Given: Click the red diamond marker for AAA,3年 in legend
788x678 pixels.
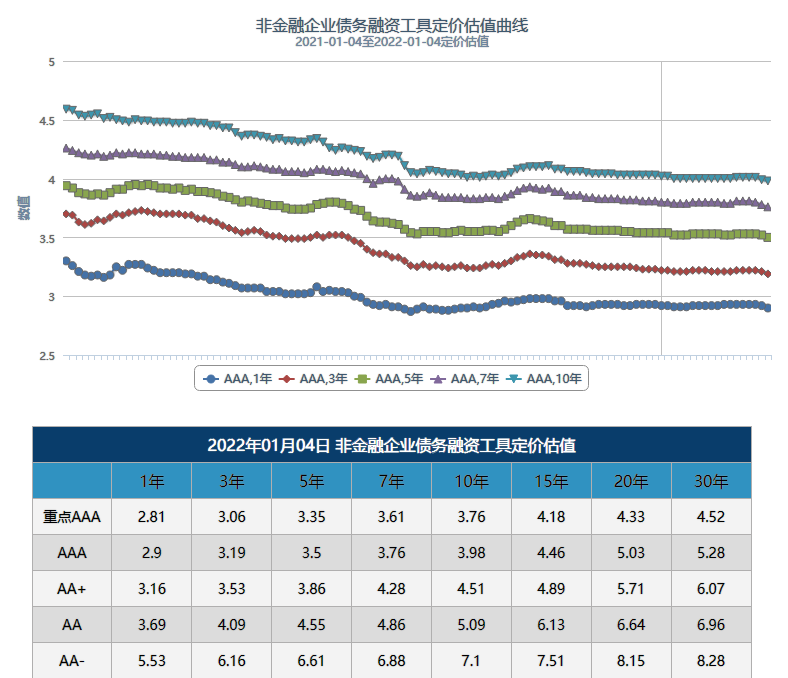Looking at the screenshot, I should coord(287,379).
